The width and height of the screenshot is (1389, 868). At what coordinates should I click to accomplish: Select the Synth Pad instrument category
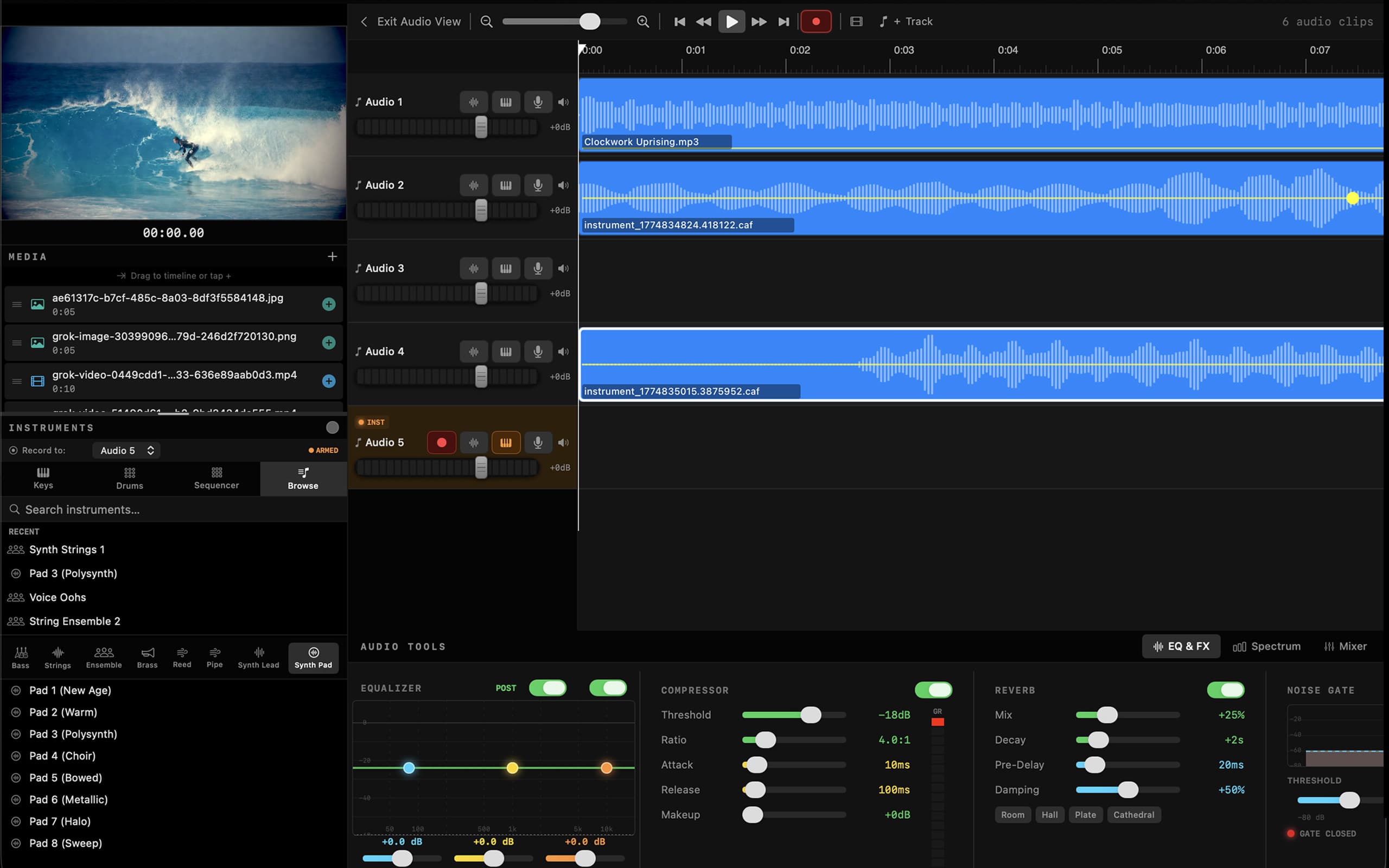click(x=313, y=658)
